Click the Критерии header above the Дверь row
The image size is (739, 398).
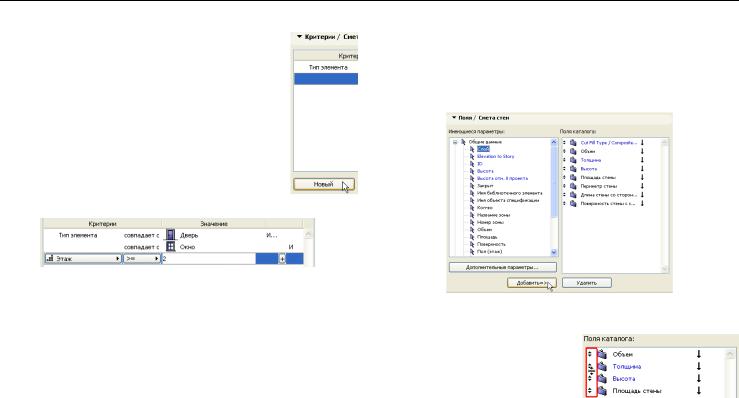[102, 224]
